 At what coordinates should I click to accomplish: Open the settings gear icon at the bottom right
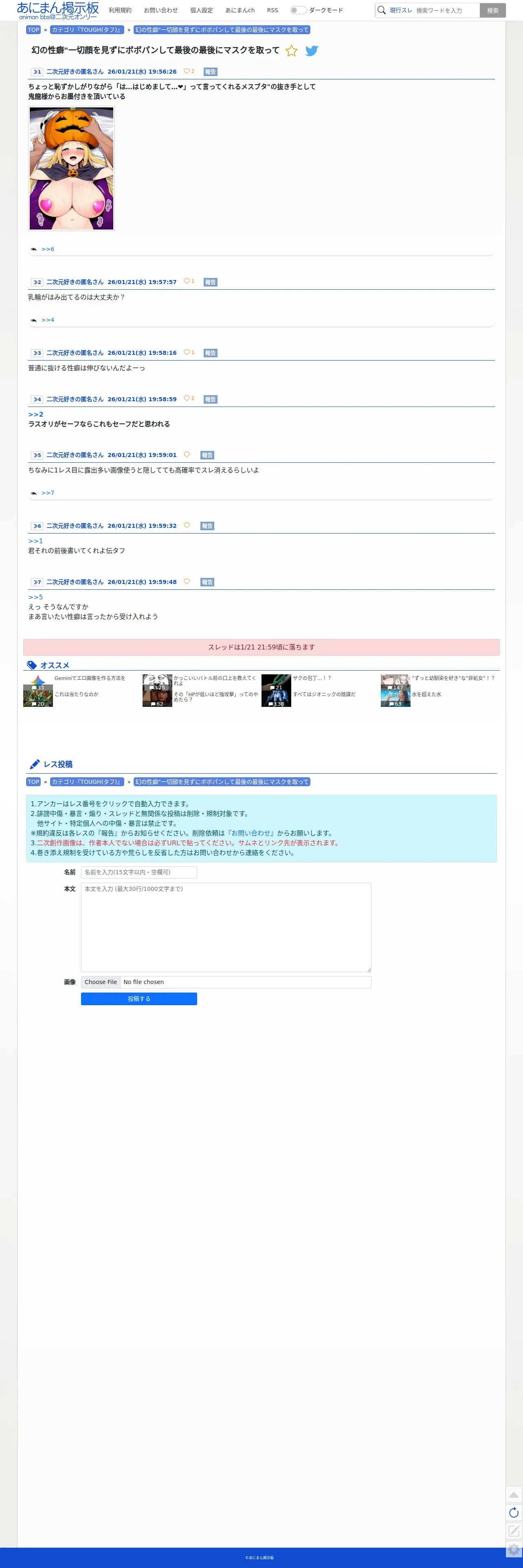coord(514,1550)
